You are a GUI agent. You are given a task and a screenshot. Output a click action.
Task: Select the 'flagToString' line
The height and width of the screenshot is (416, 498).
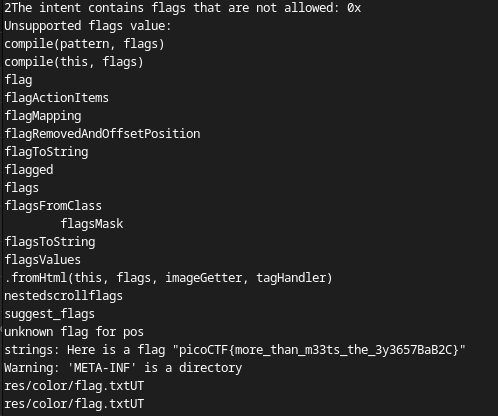[46, 152]
